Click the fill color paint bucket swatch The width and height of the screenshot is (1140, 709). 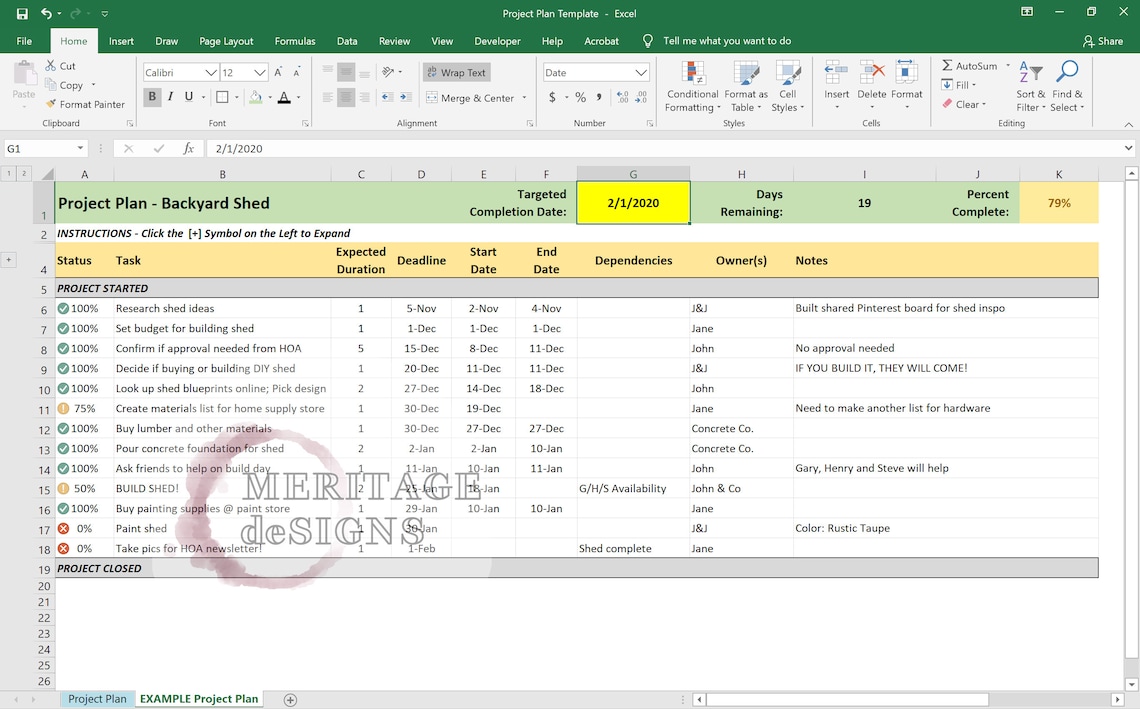tap(256, 97)
